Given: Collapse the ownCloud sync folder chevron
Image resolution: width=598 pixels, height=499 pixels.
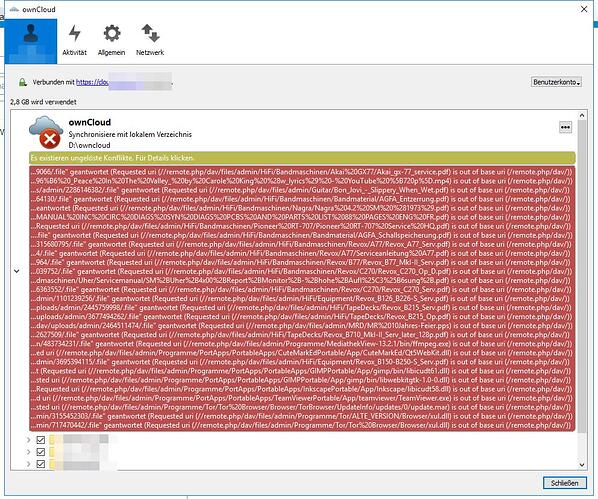Looking at the screenshot, I should [x=17, y=271].
